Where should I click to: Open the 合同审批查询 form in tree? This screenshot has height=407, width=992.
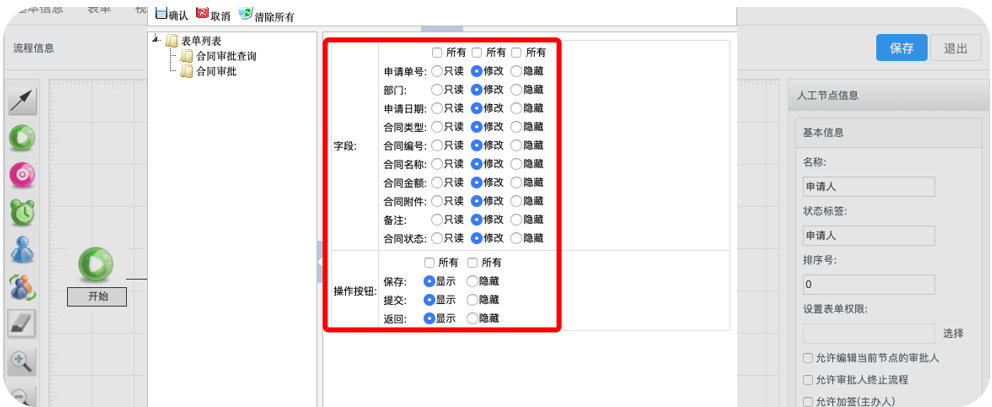(x=225, y=56)
